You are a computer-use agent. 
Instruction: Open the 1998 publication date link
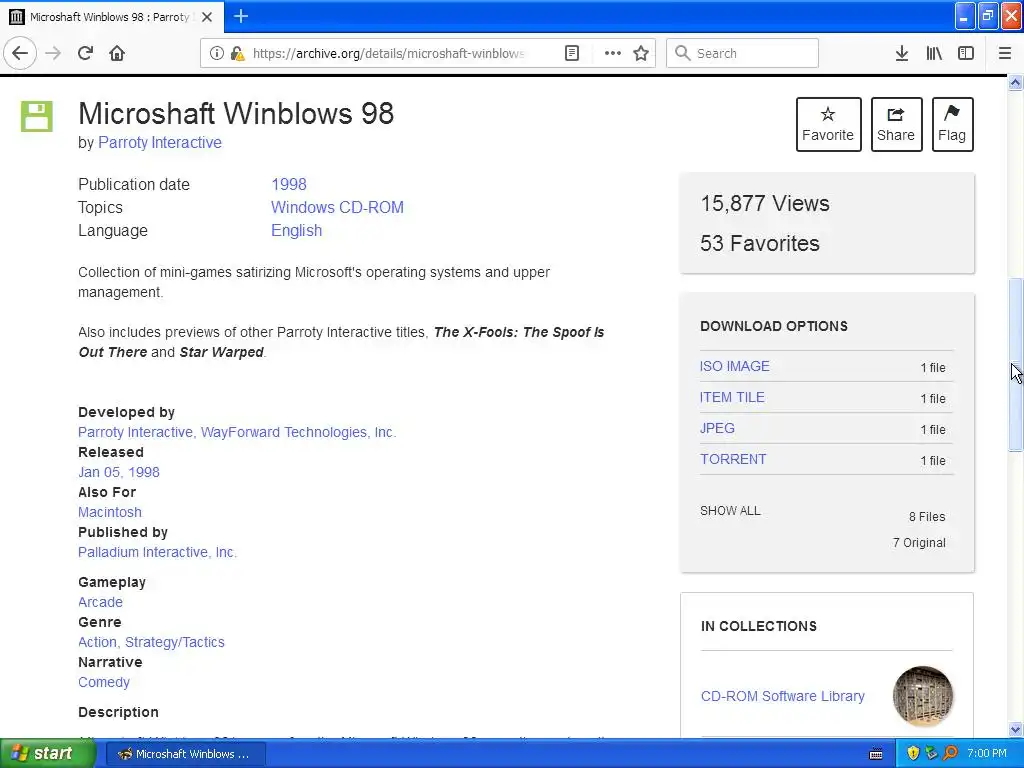tap(289, 184)
